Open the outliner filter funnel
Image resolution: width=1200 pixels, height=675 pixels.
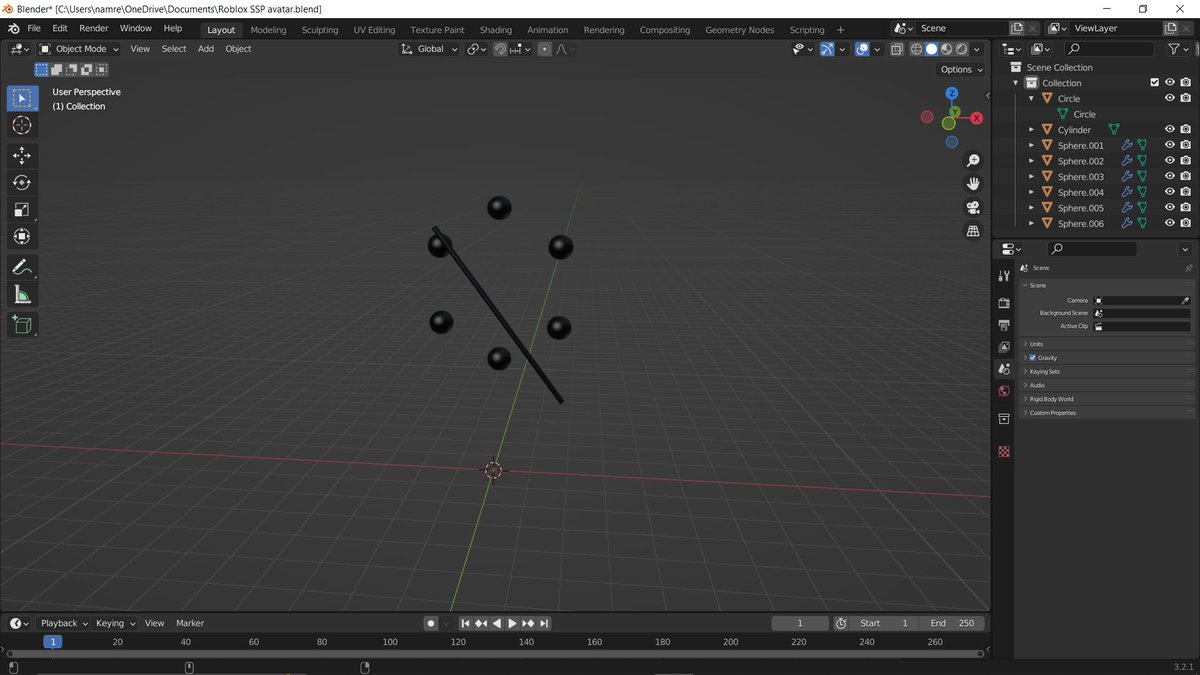[x=1174, y=49]
